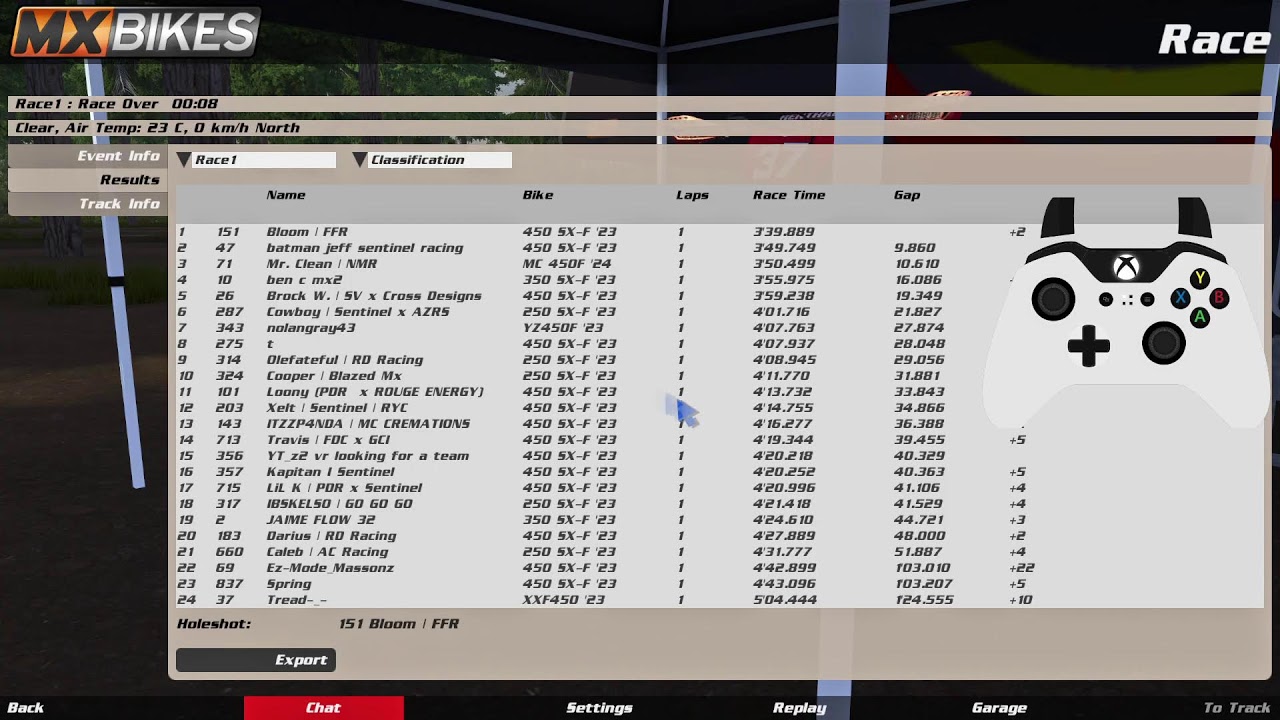
Task: Click the Race1 : Race Over status line
Action: 640,104
